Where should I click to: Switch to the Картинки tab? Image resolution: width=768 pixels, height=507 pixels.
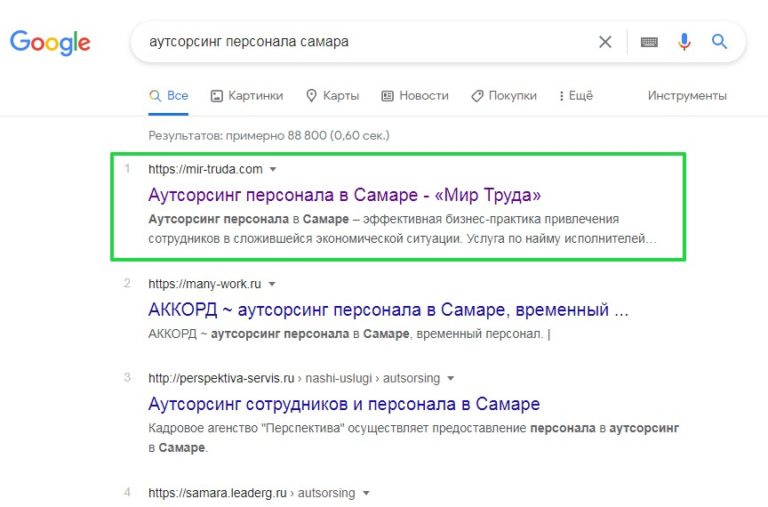pos(247,96)
